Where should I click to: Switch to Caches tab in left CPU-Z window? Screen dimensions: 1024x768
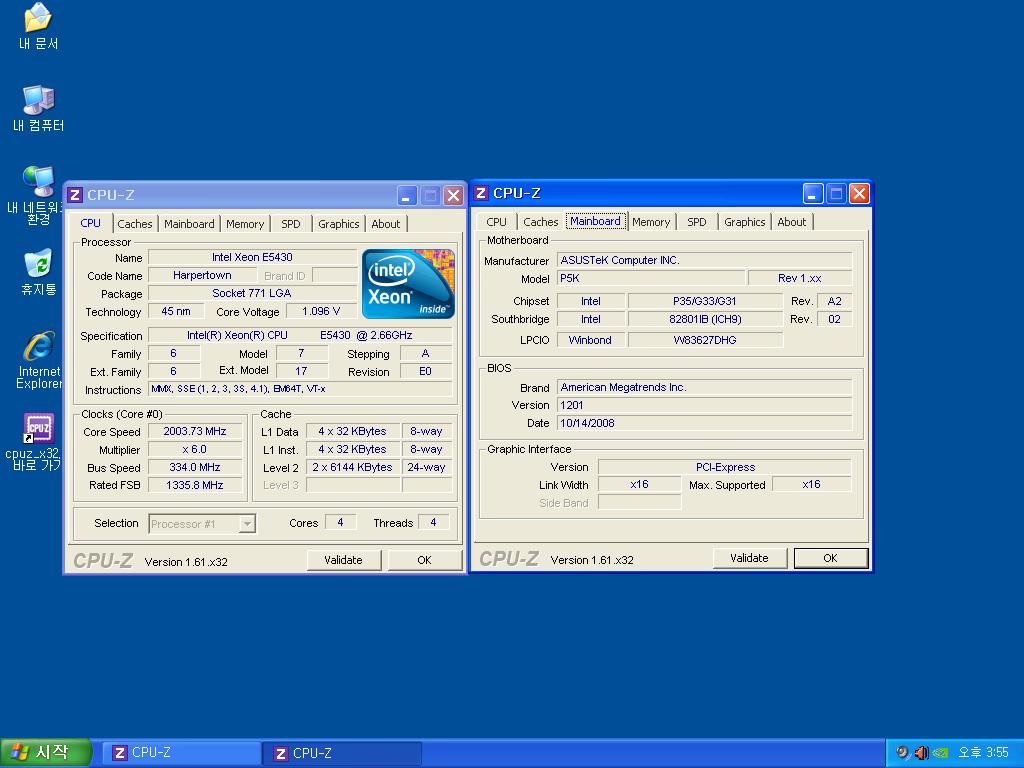[135, 224]
